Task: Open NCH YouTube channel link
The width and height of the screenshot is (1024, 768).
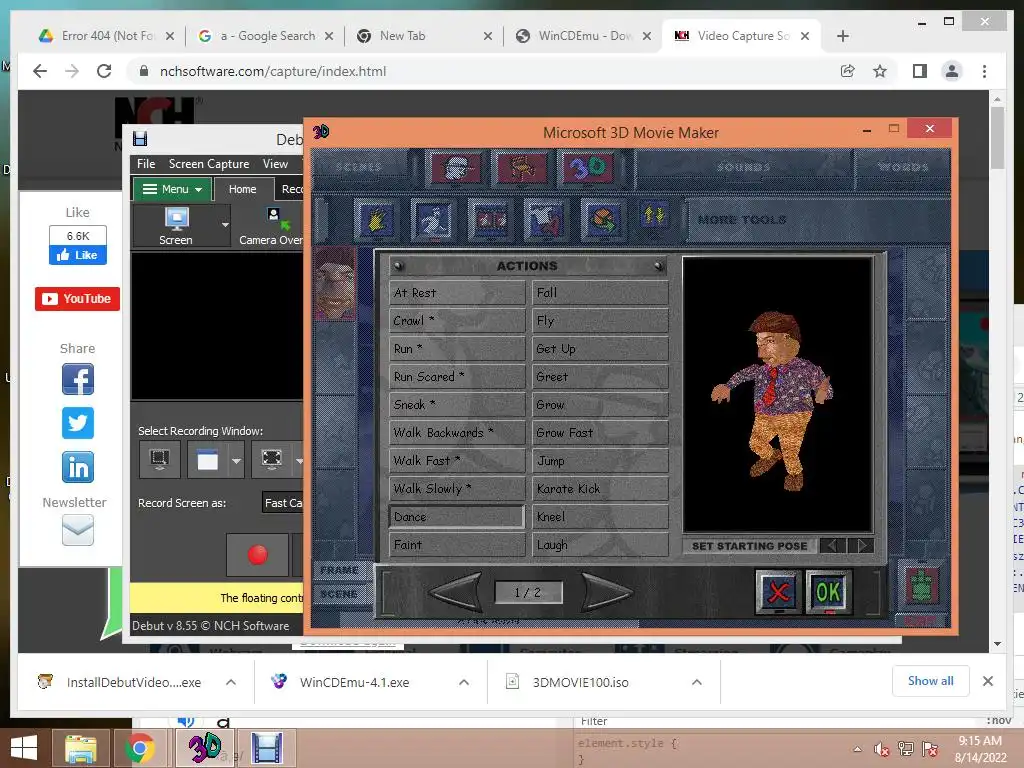Action: coord(77,299)
